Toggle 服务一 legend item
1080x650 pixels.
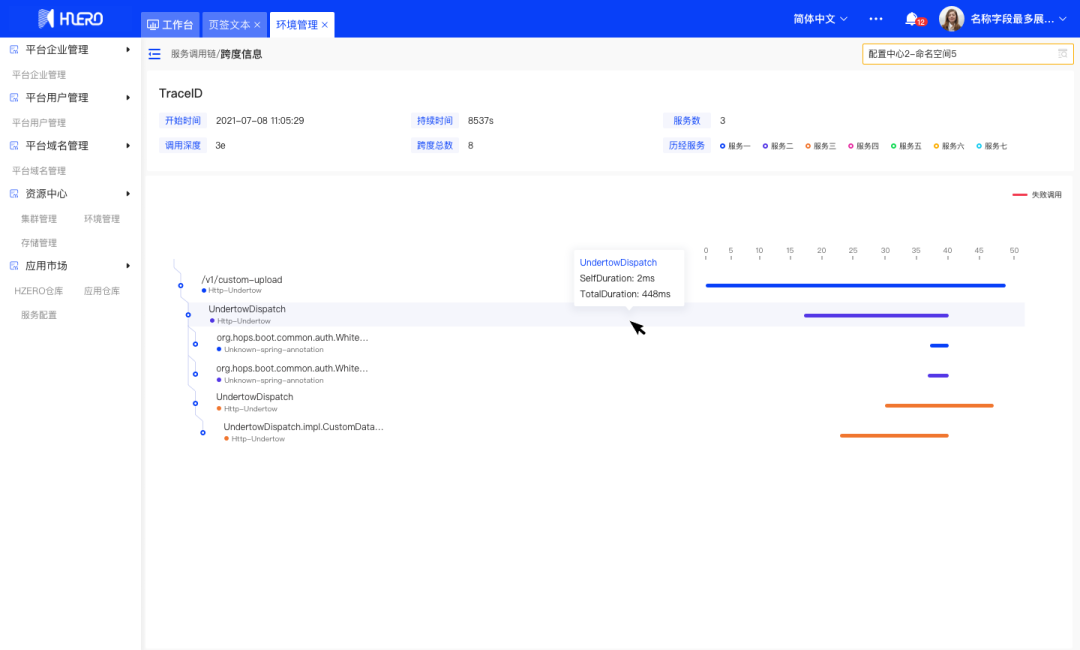pyautogui.click(x=735, y=146)
